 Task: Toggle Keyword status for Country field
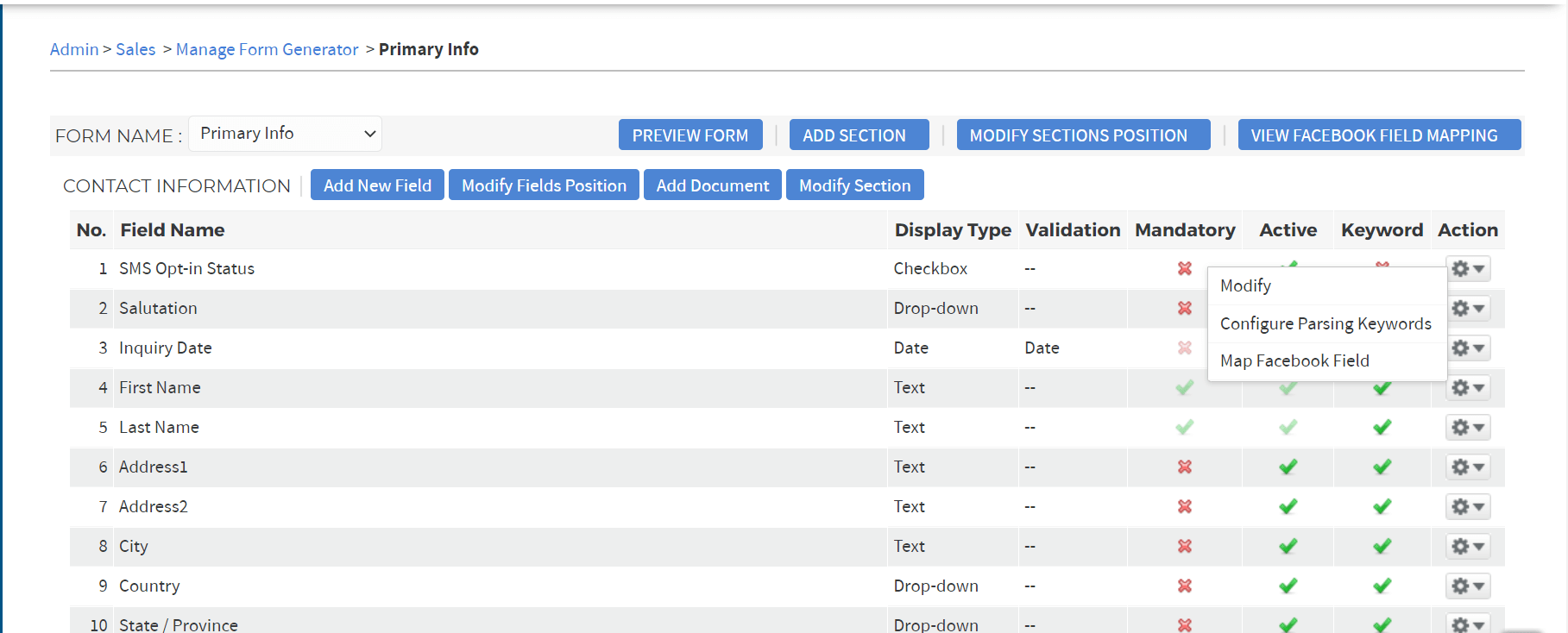pos(1382,586)
